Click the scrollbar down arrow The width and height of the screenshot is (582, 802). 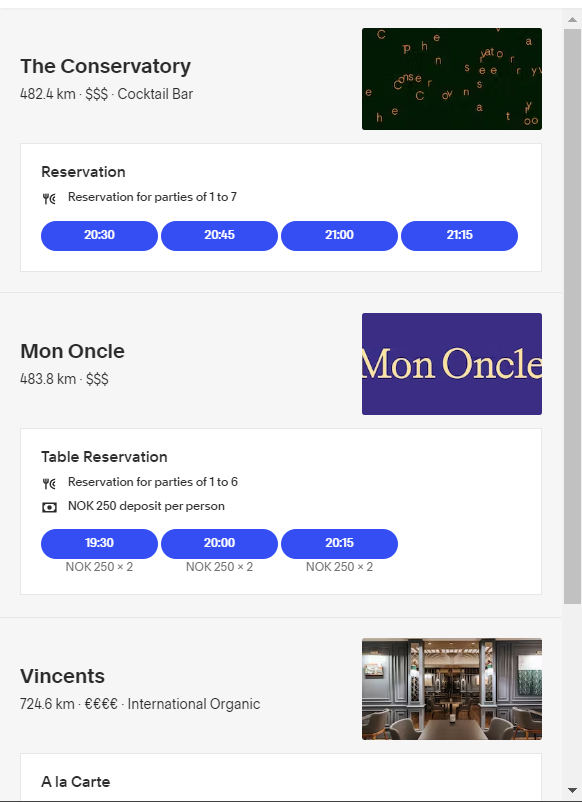coord(572,790)
